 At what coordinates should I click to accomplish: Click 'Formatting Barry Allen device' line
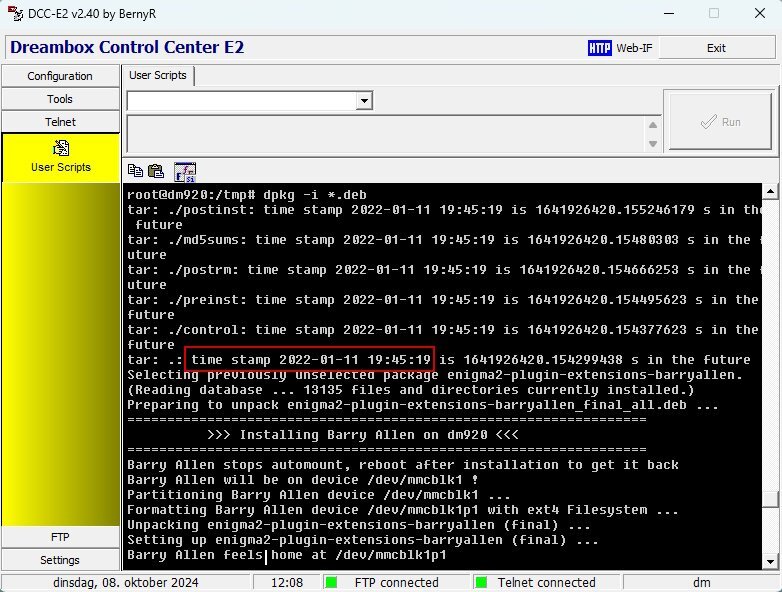point(402,510)
